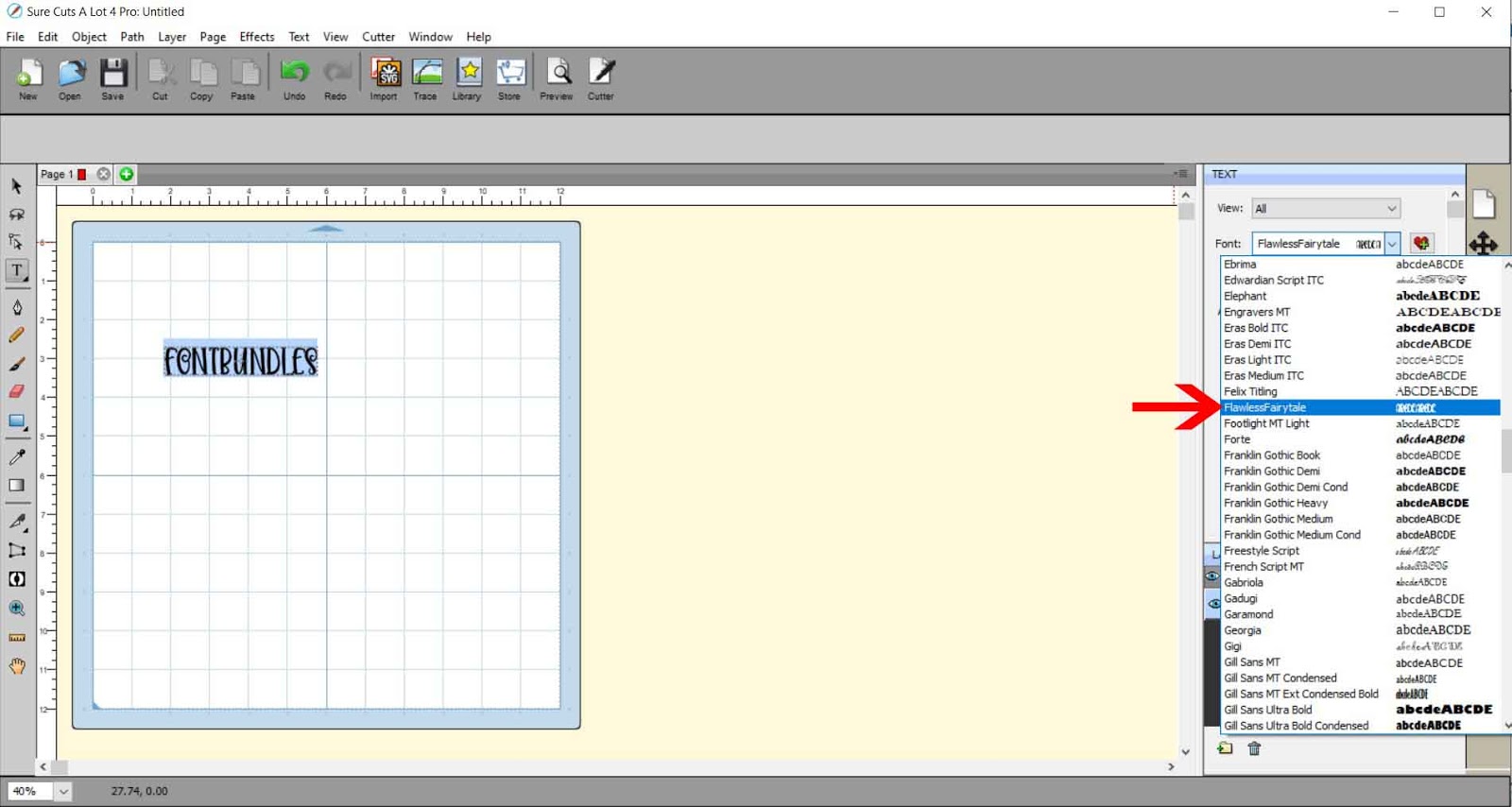1512x807 pixels.
Task: Select the Pen nib drawing tool
Action: pyautogui.click(x=17, y=307)
